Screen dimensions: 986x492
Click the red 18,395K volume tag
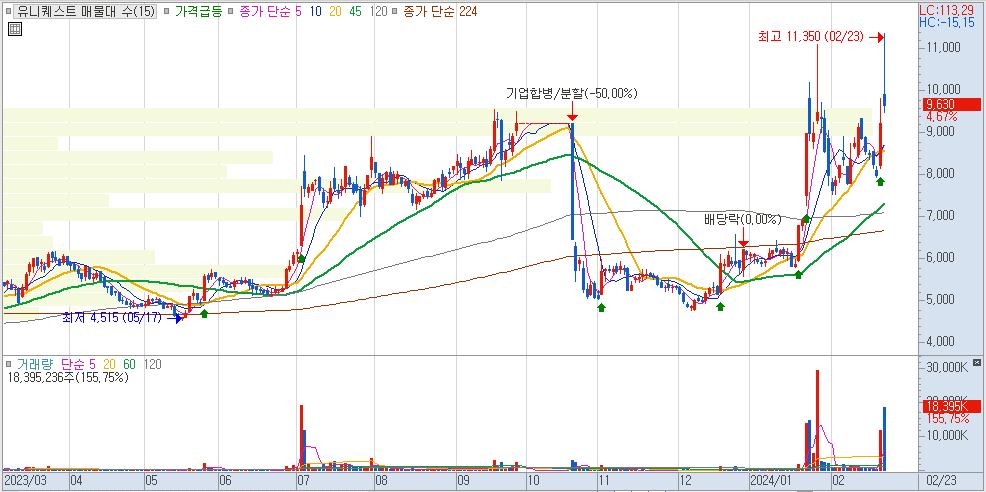(952, 407)
